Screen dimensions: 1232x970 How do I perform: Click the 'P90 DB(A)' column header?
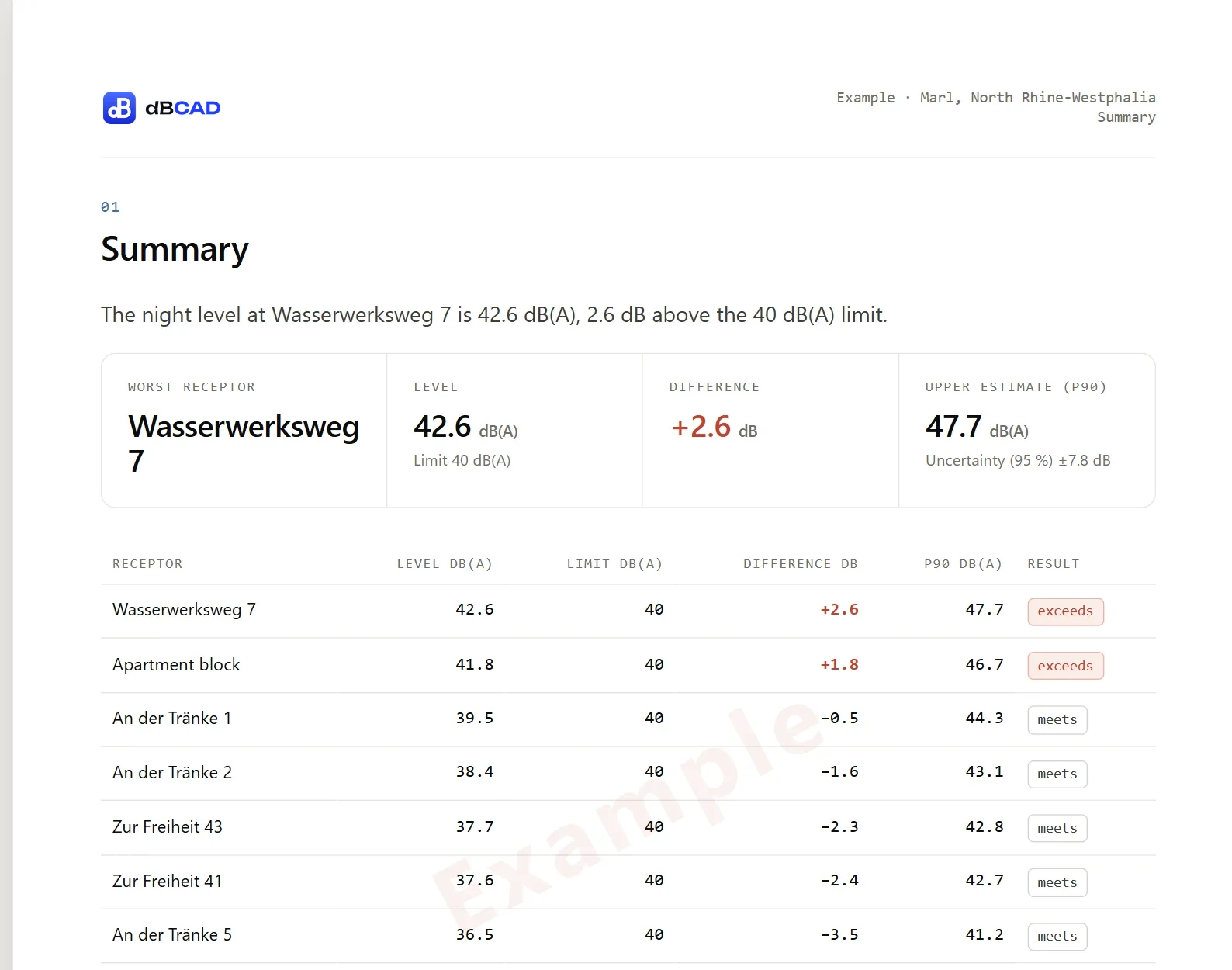963,564
